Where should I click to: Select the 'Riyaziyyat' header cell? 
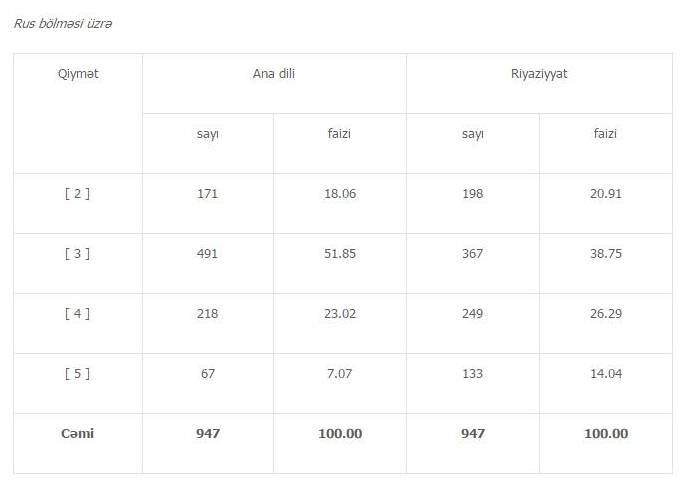point(539,74)
